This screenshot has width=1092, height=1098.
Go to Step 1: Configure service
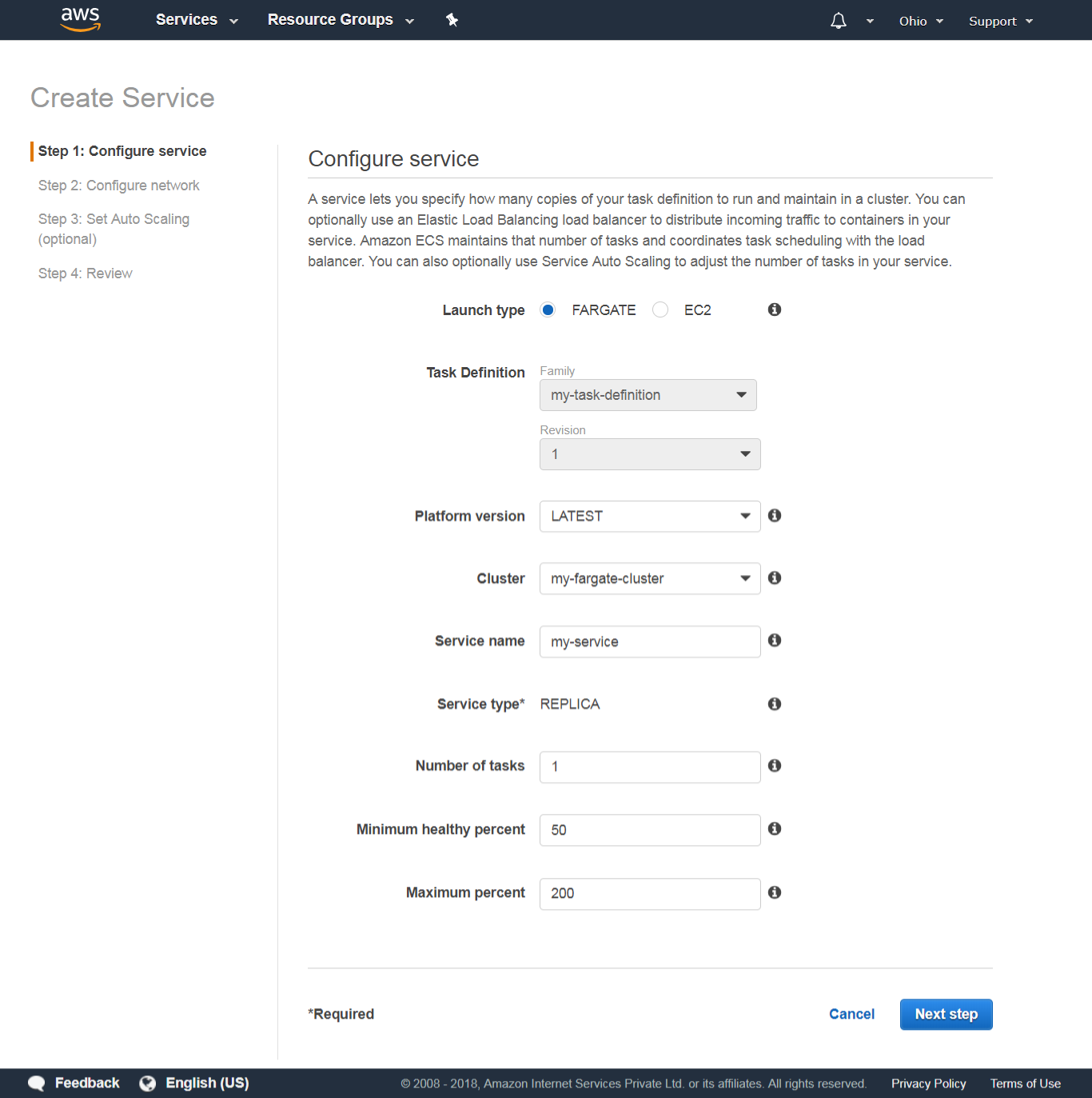122,151
